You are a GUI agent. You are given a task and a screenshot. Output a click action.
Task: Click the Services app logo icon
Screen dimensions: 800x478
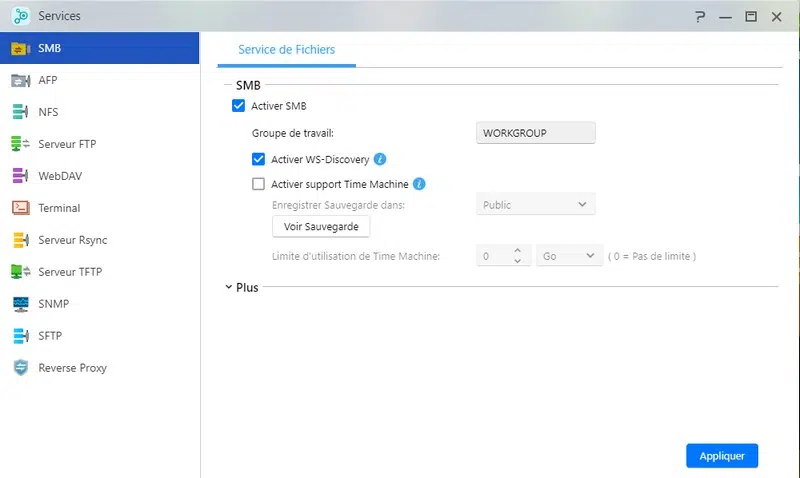(21, 16)
